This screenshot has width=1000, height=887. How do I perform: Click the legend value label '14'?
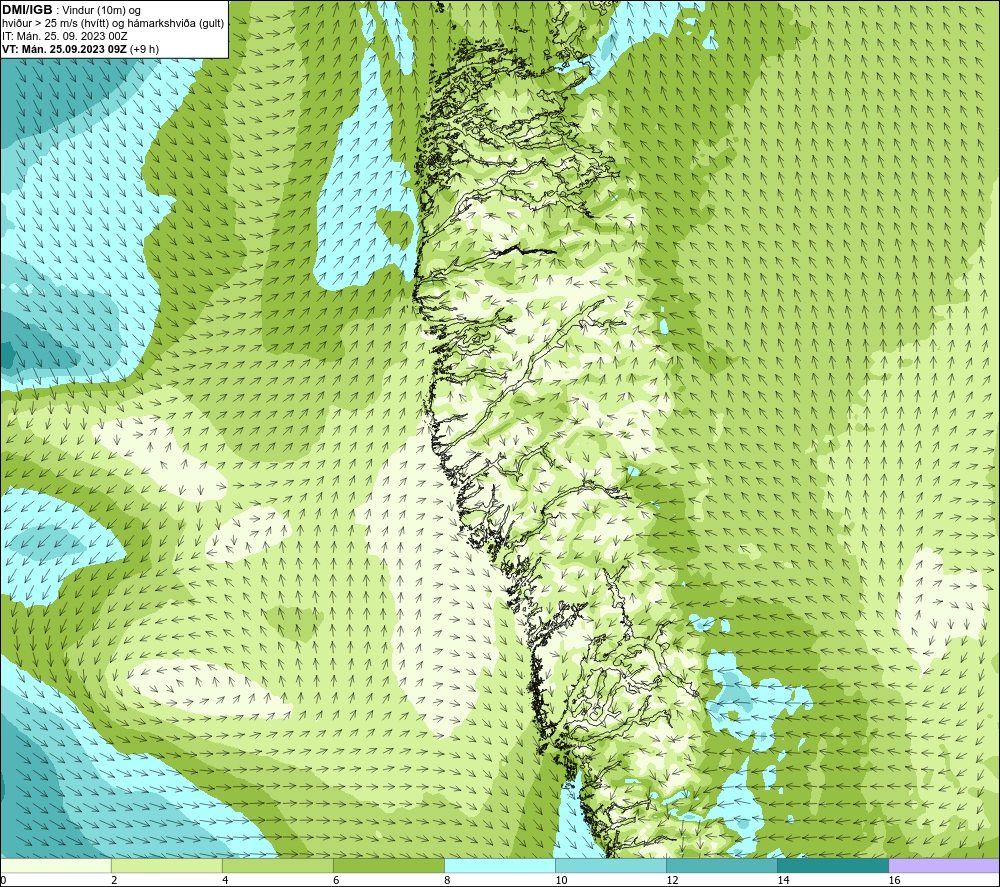tap(783, 880)
